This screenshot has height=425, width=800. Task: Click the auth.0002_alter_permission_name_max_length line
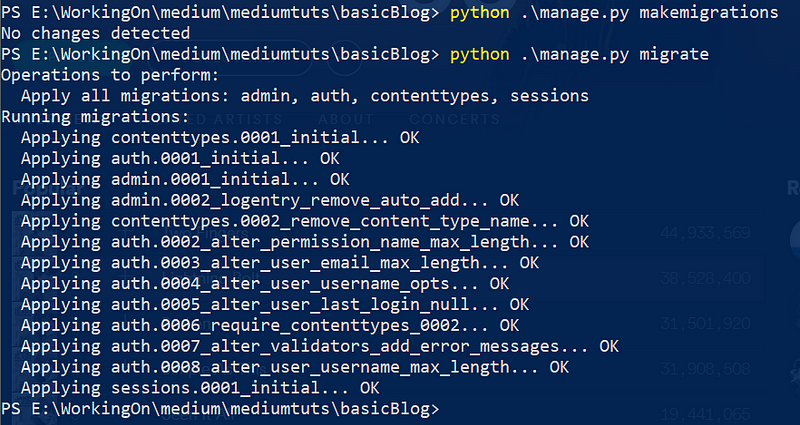pyautogui.click(x=305, y=242)
